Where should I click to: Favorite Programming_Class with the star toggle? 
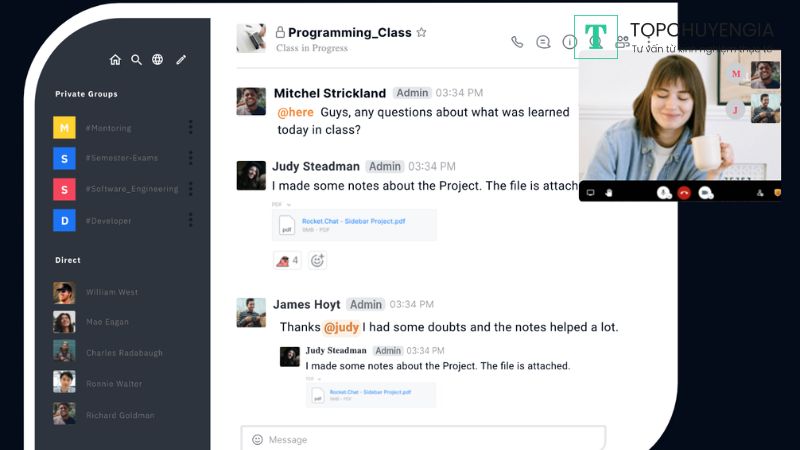(x=421, y=32)
